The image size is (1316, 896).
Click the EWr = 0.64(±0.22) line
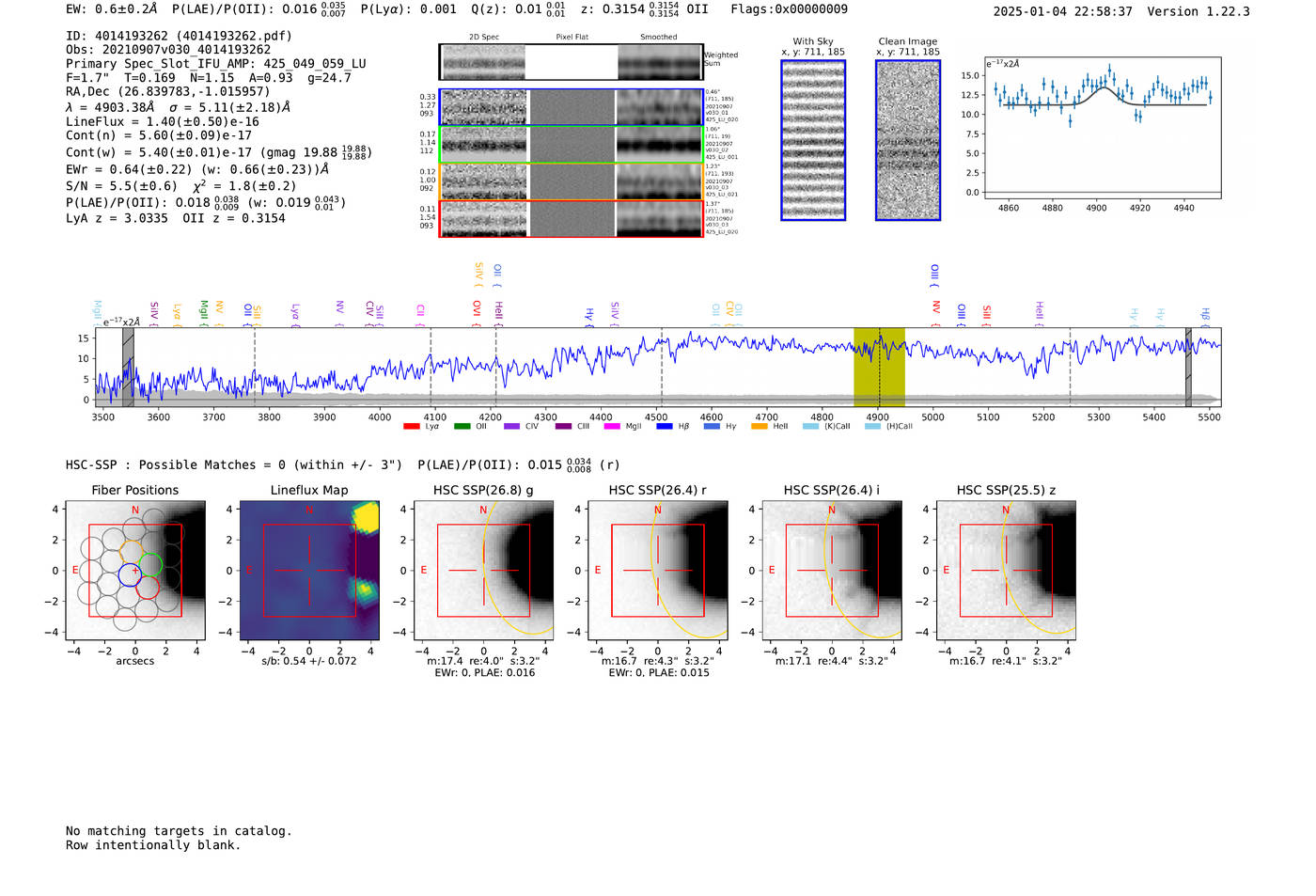[197, 169]
